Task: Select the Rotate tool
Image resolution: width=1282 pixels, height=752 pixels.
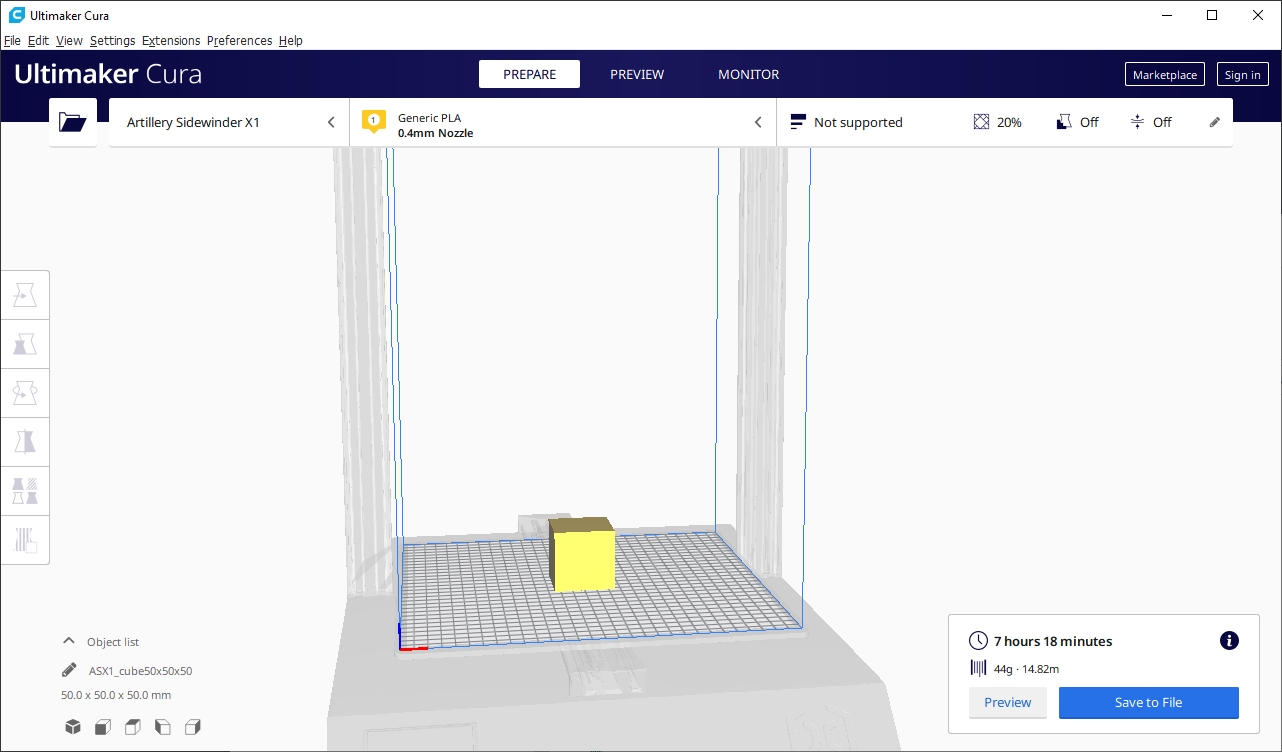Action: click(25, 392)
